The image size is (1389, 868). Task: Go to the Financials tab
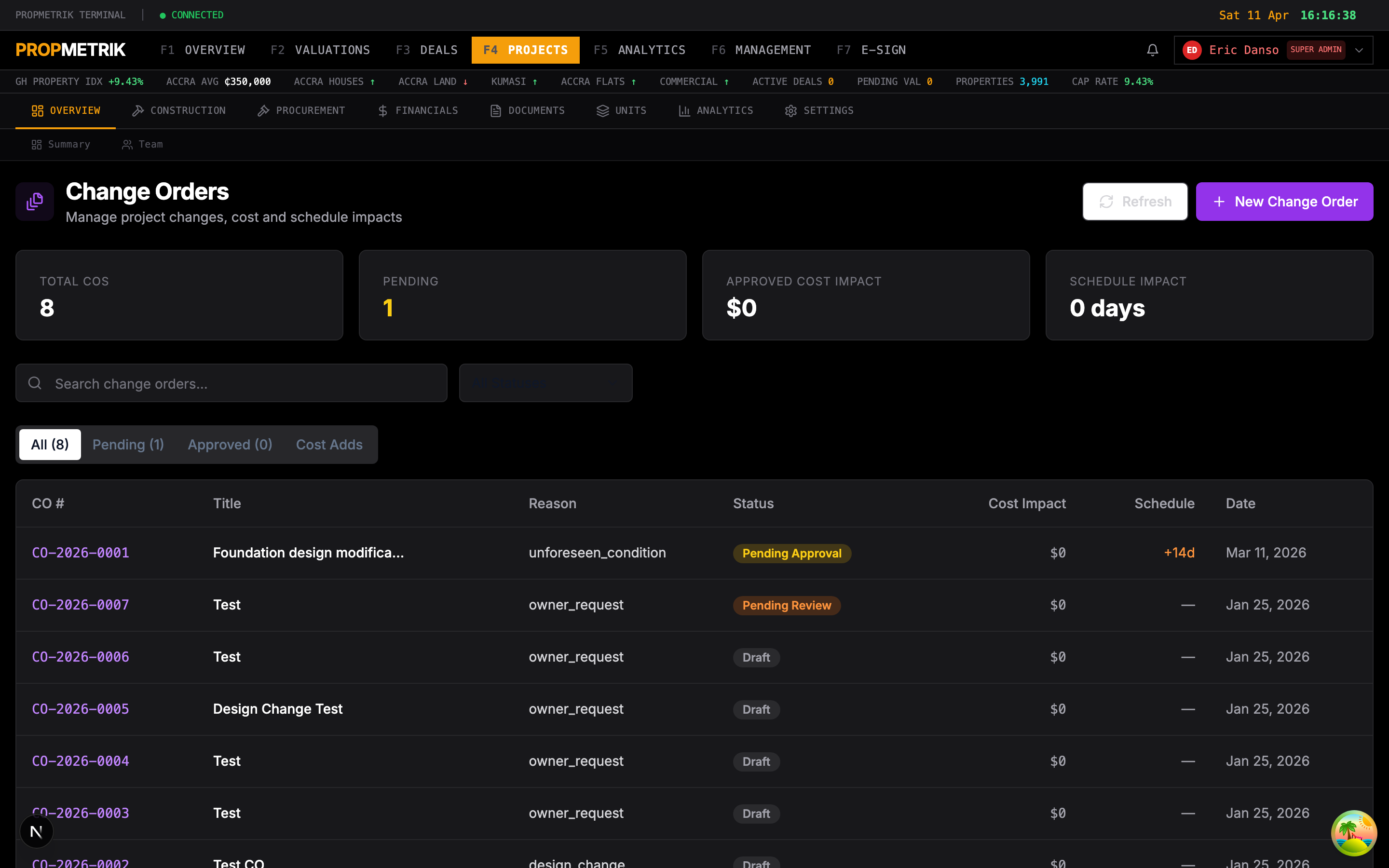coord(418,111)
